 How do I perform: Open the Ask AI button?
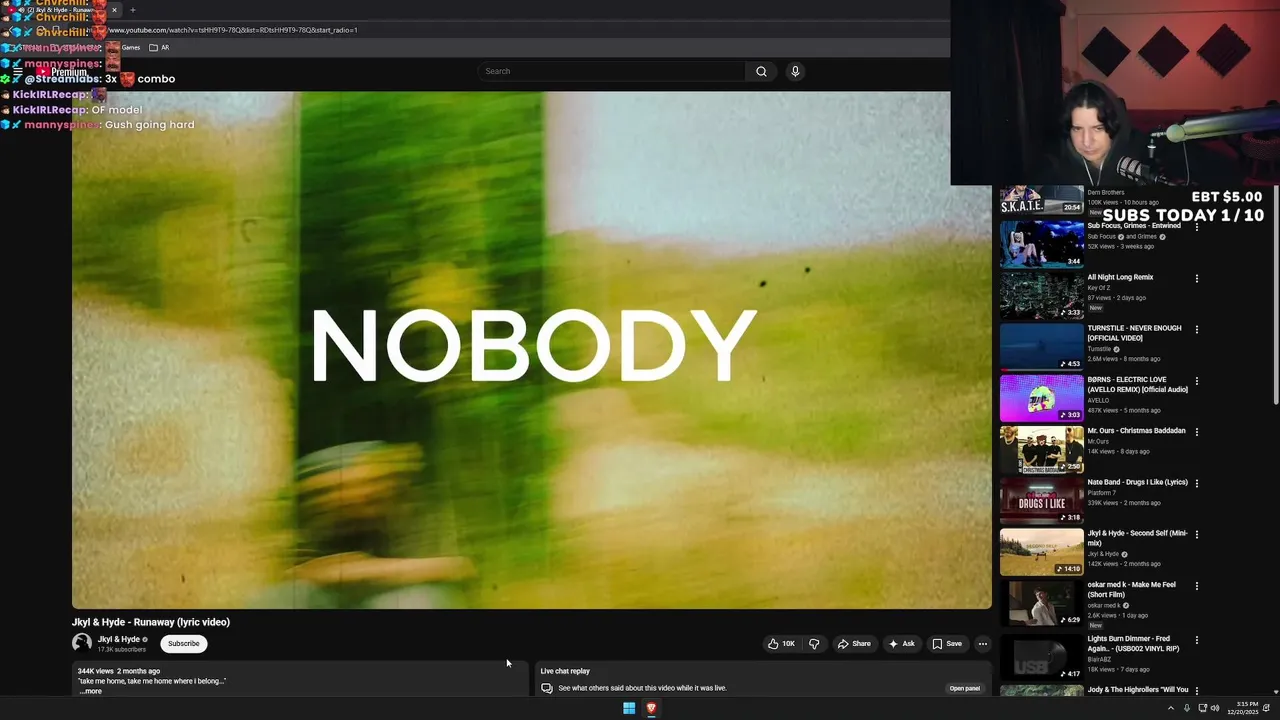901,644
